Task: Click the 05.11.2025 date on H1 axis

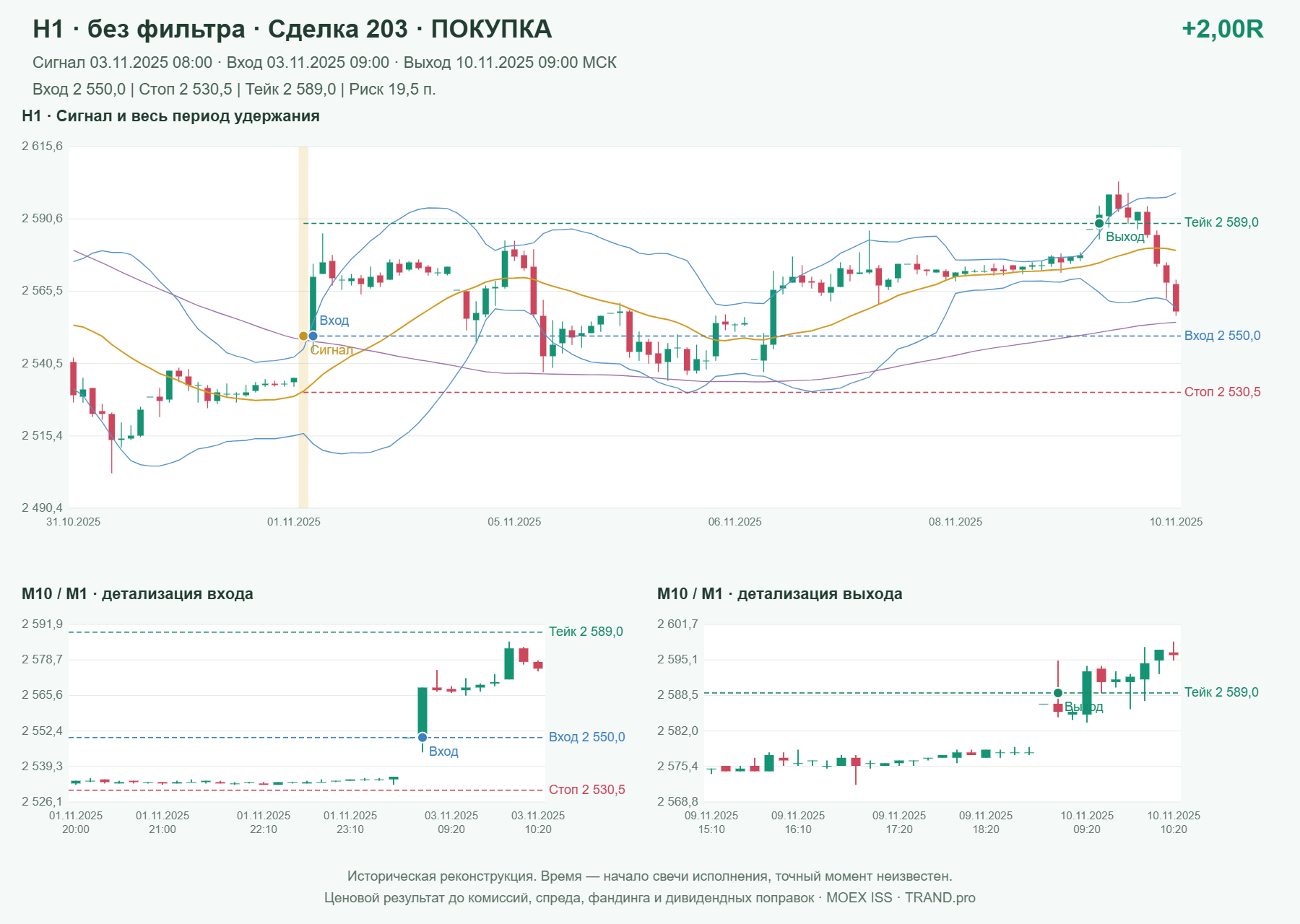Action: [x=514, y=522]
